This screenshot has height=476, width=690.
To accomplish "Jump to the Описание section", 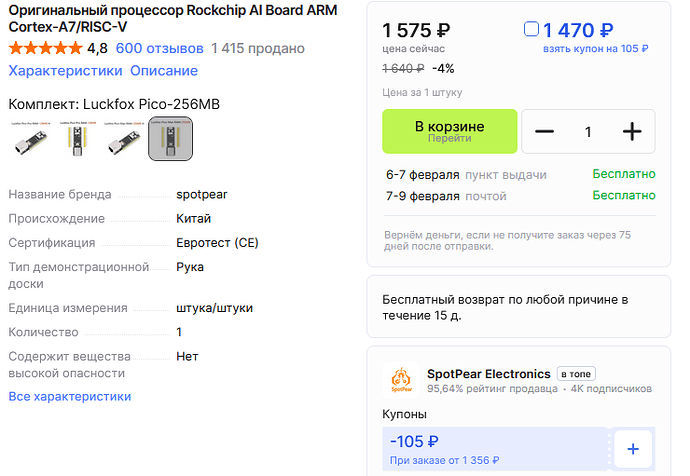I will tap(164, 71).
